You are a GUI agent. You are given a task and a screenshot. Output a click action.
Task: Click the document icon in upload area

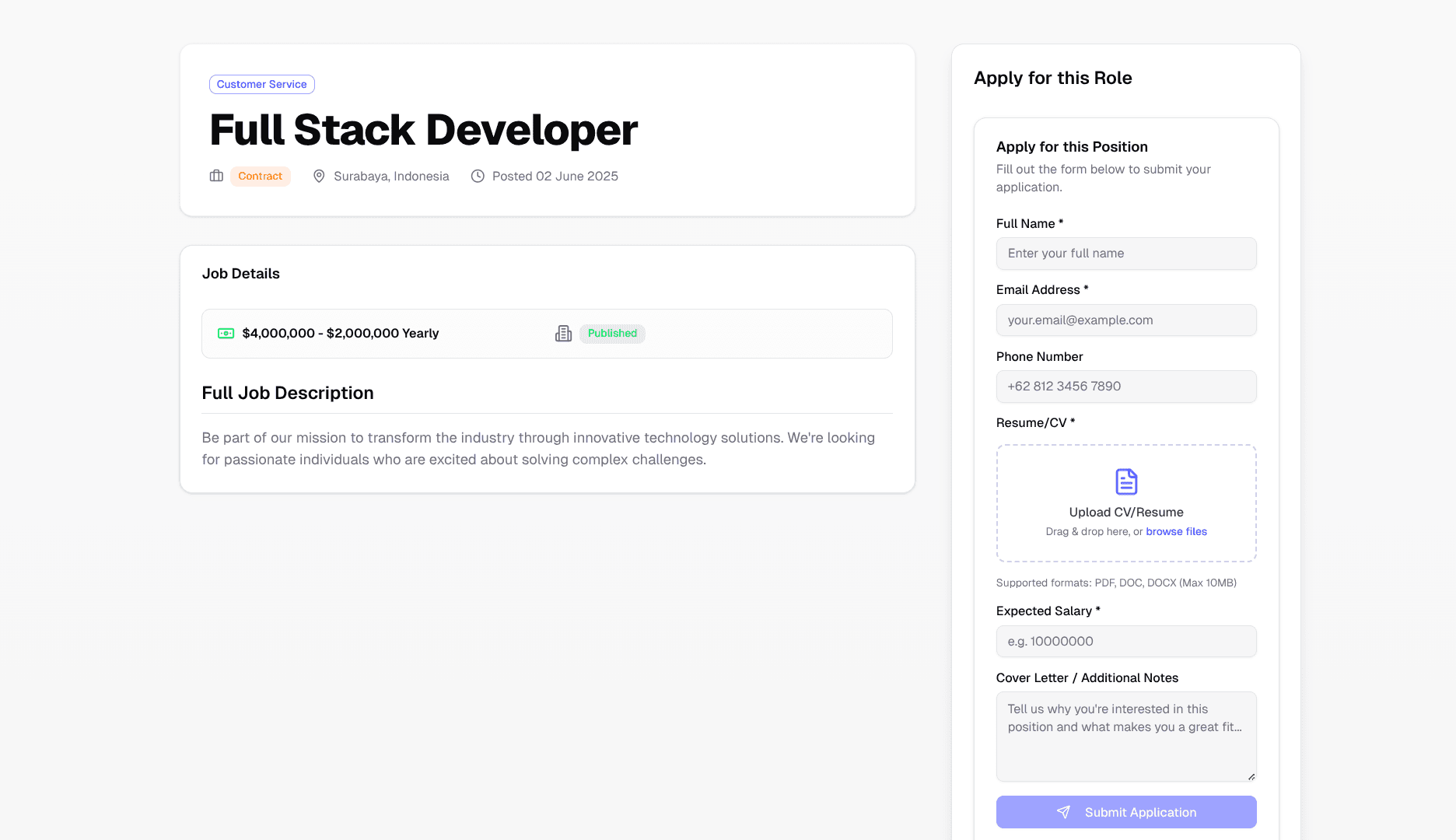pyautogui.click(x=1125, y=481)
